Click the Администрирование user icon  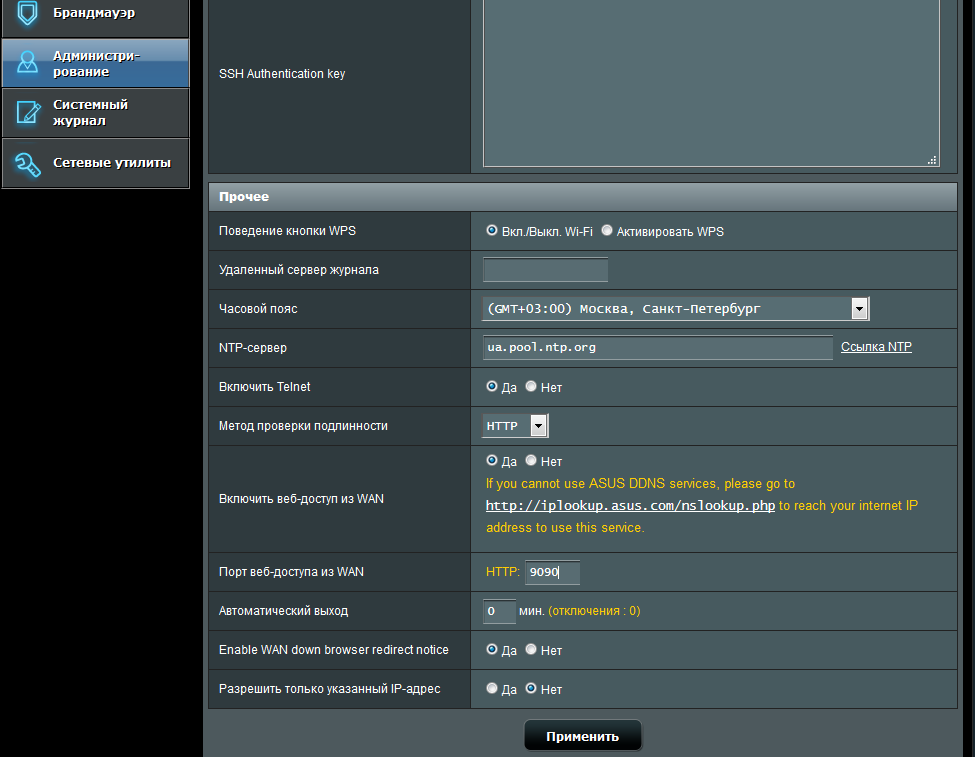tap(27, 62)
